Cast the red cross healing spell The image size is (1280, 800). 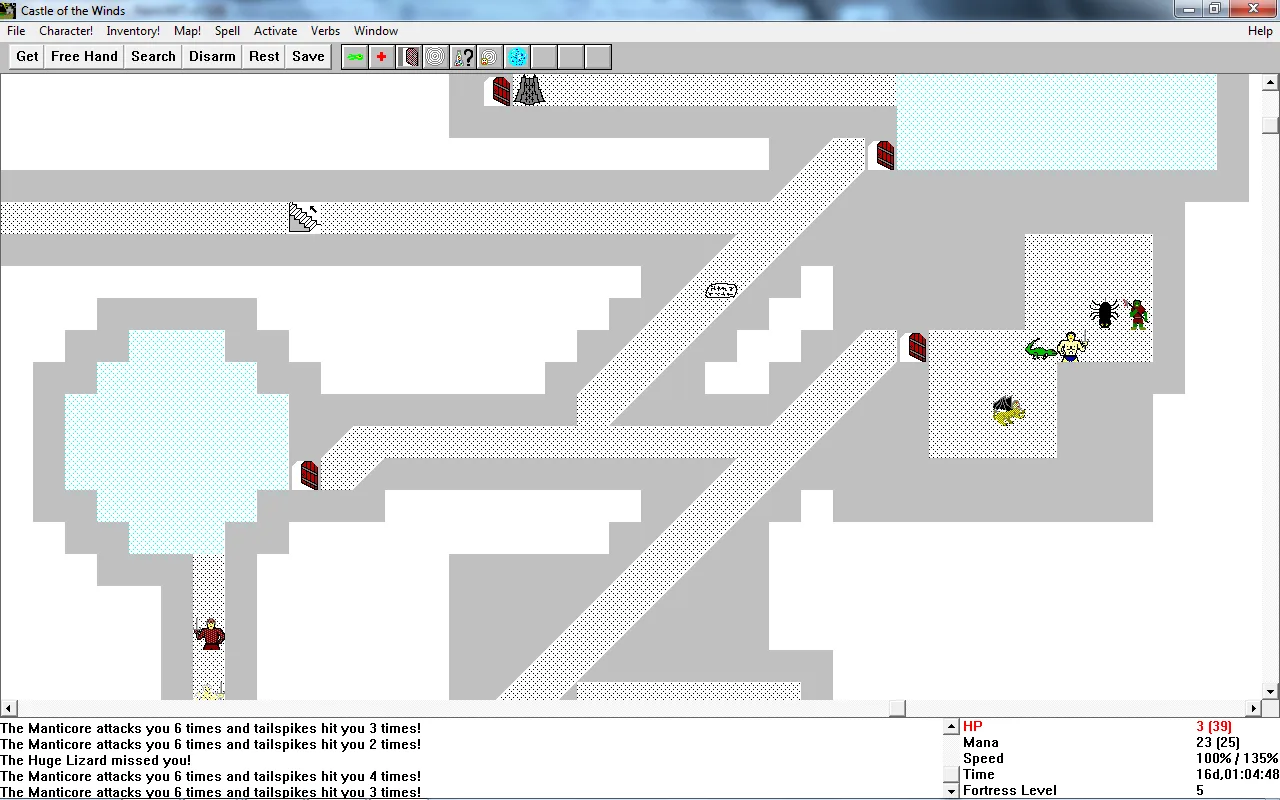point(382,57)
